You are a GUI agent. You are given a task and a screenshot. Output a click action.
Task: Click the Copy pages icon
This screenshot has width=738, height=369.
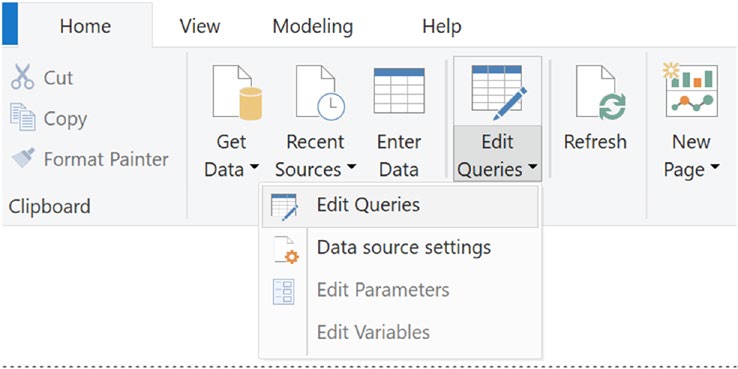click(x=23, y=118)
